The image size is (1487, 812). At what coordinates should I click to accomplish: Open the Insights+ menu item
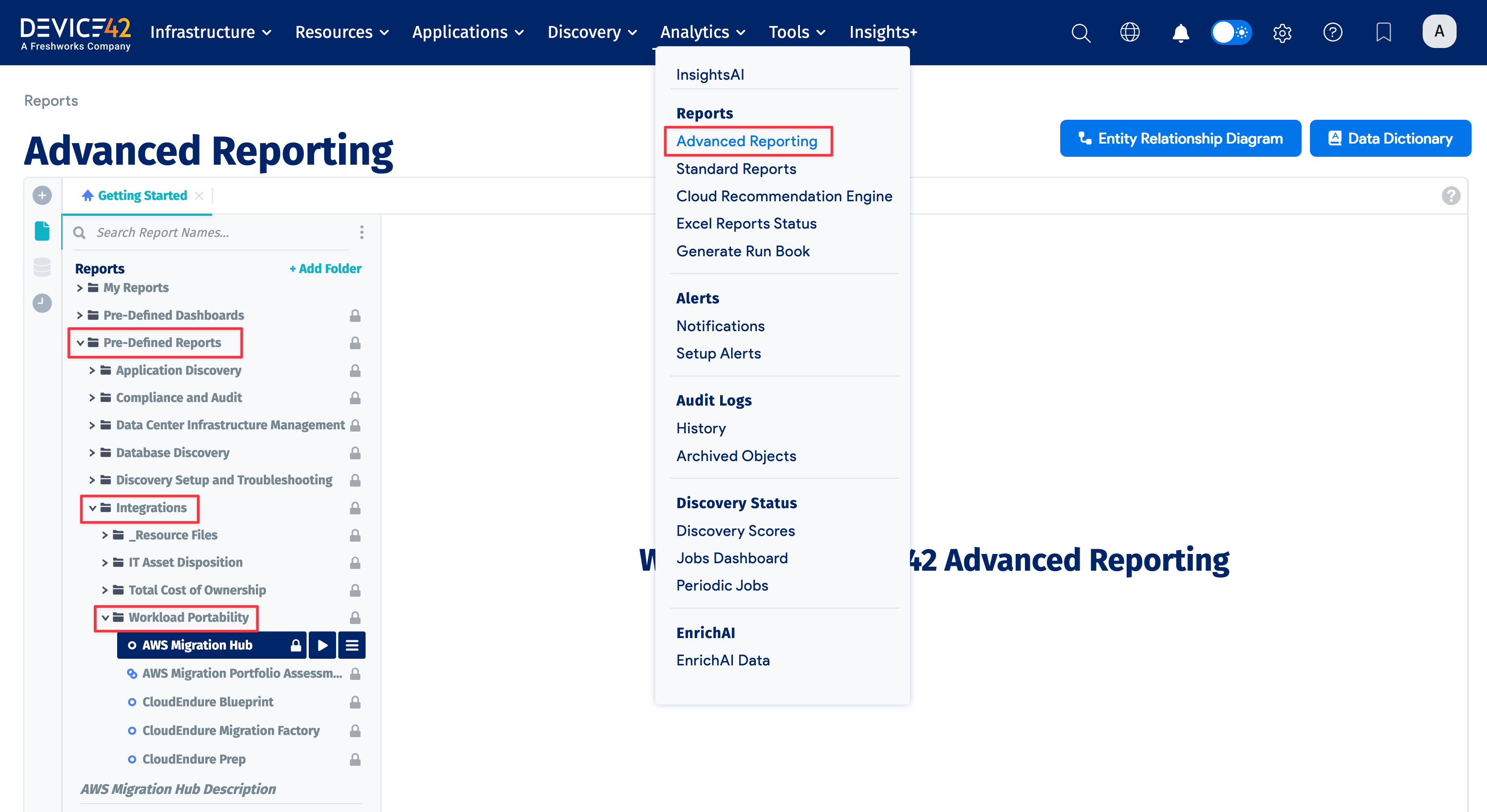[883, 32]
